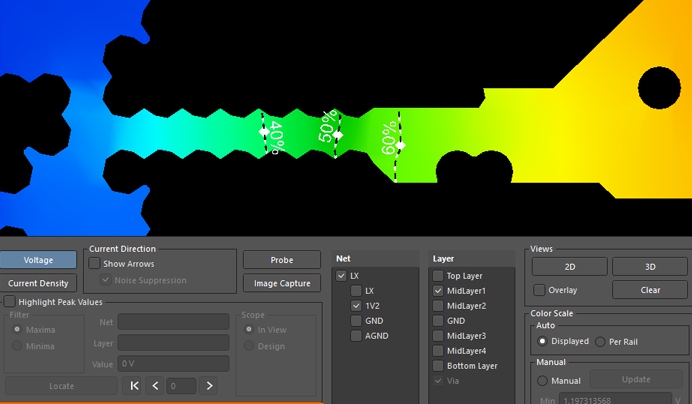692x404 pixels.
Task: Switch to Current Density view
Action: click(x=38, y=283)
